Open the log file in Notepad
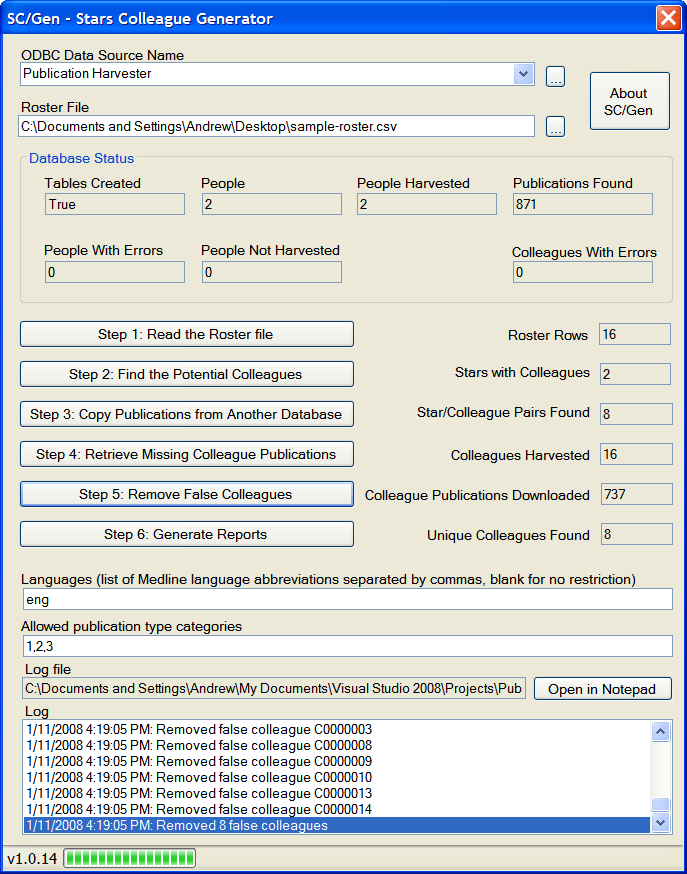Image resolution: width=687 pixels, height=874 pixels. click(602, 689)
